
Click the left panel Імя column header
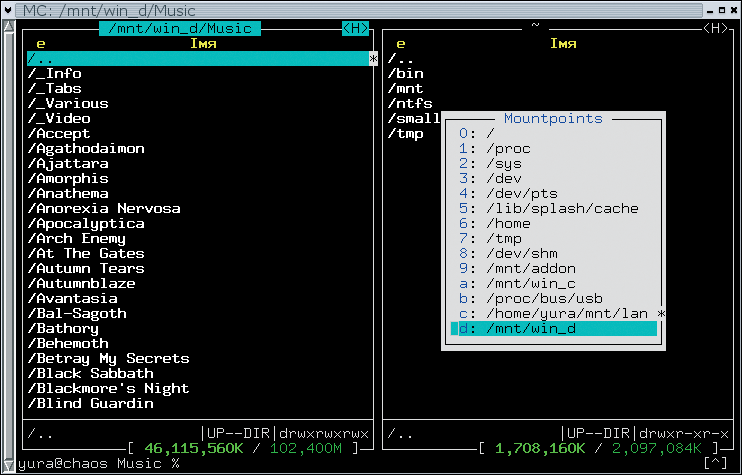[x=203, y=44]
